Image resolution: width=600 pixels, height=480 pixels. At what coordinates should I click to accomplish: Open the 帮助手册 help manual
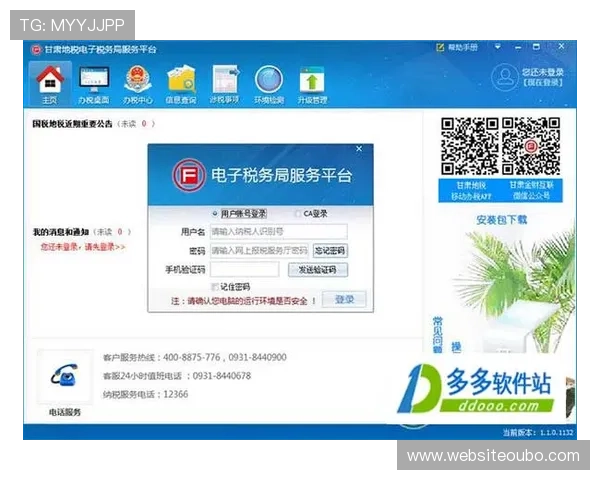[457, 47]
